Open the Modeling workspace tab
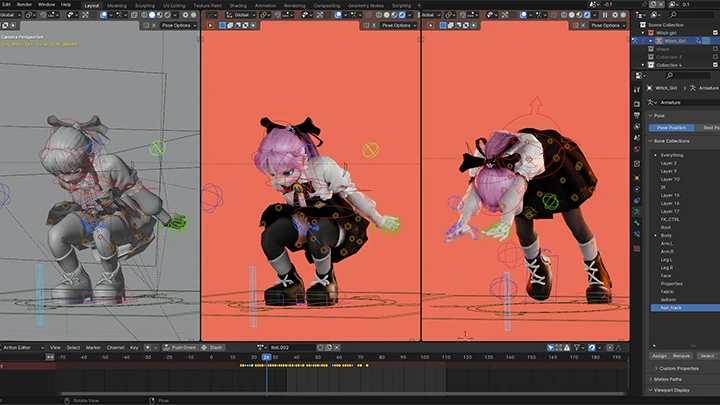 tap(117, 6)
